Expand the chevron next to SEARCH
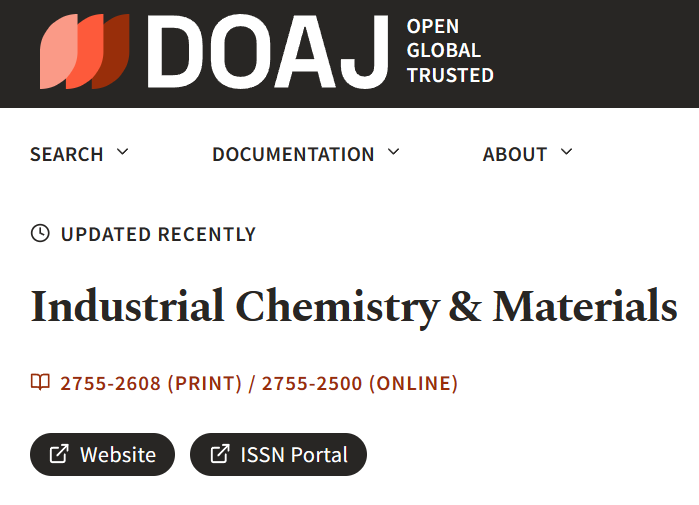Viewport: 699px width, 505px height. (x=123, y=152)
